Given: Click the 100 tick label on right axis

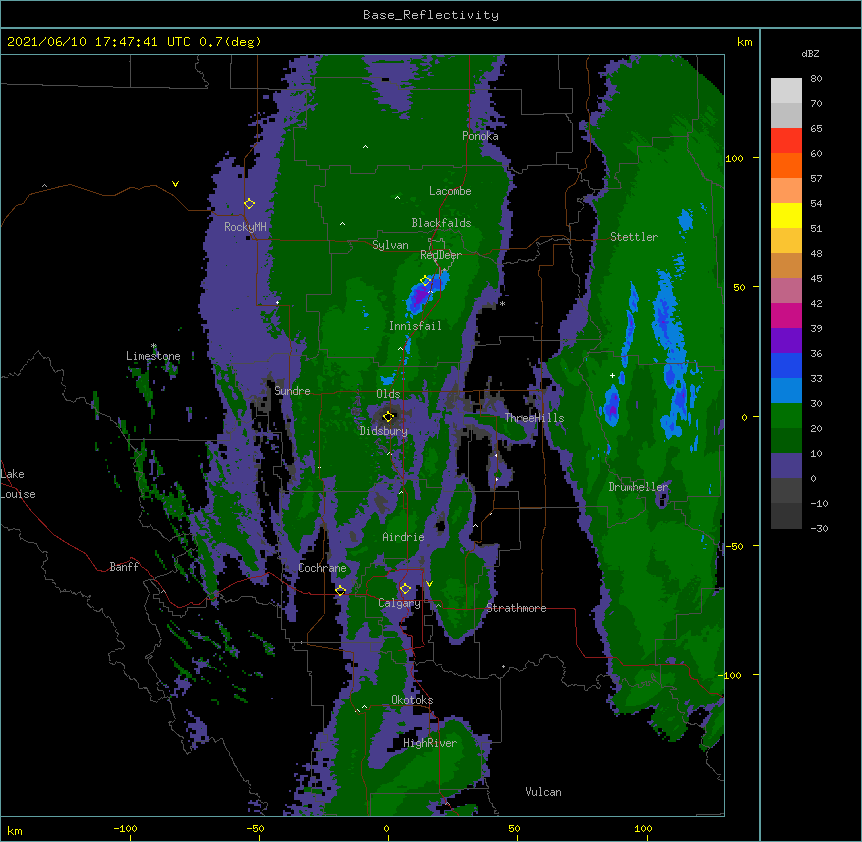Looking at the screenshot, I should pos(734,159).
